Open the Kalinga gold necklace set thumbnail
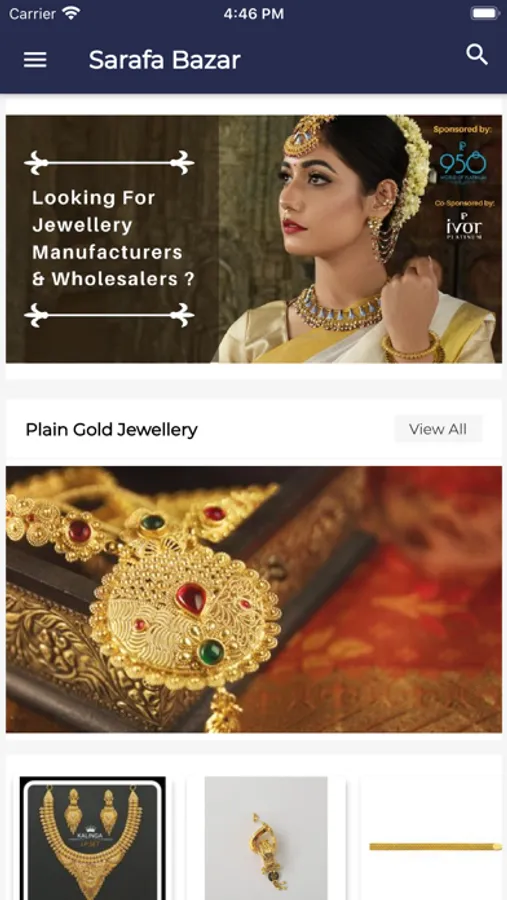The height and width of the screenshot is (900, 507). pyautogui.click(x=92, y=838)
